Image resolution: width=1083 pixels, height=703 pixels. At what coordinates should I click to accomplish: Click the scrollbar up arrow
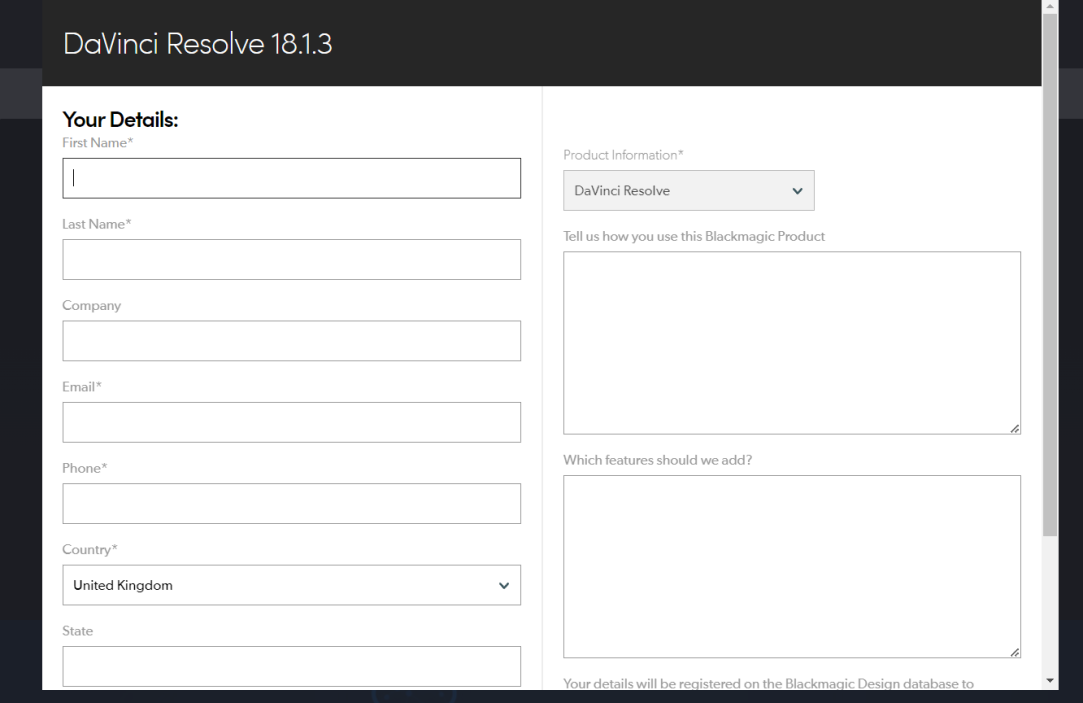click(x=1050, y=6)
